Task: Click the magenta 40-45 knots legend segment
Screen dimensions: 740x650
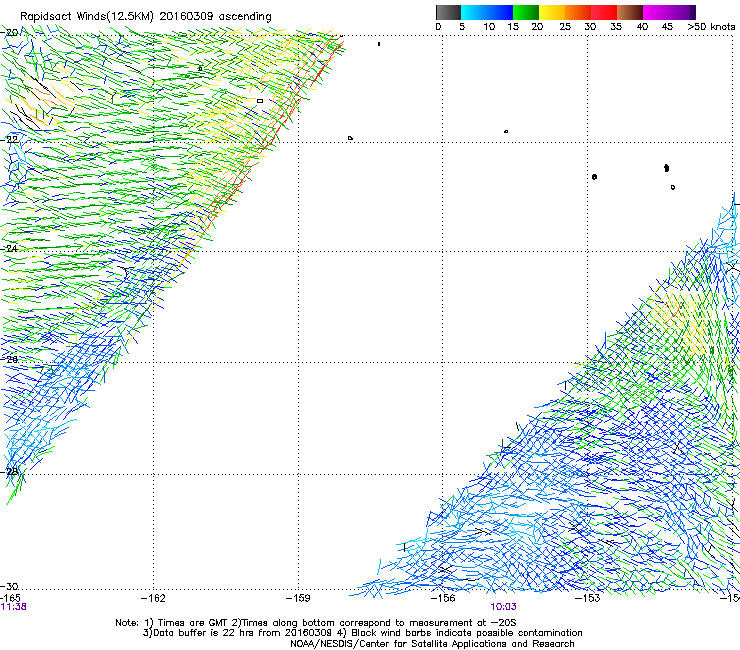Action: 656,12
